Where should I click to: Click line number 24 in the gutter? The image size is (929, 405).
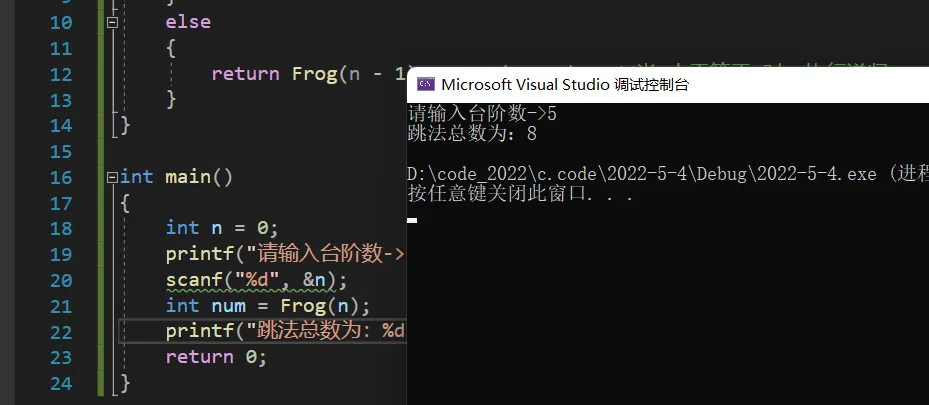(x=60, y=384)
